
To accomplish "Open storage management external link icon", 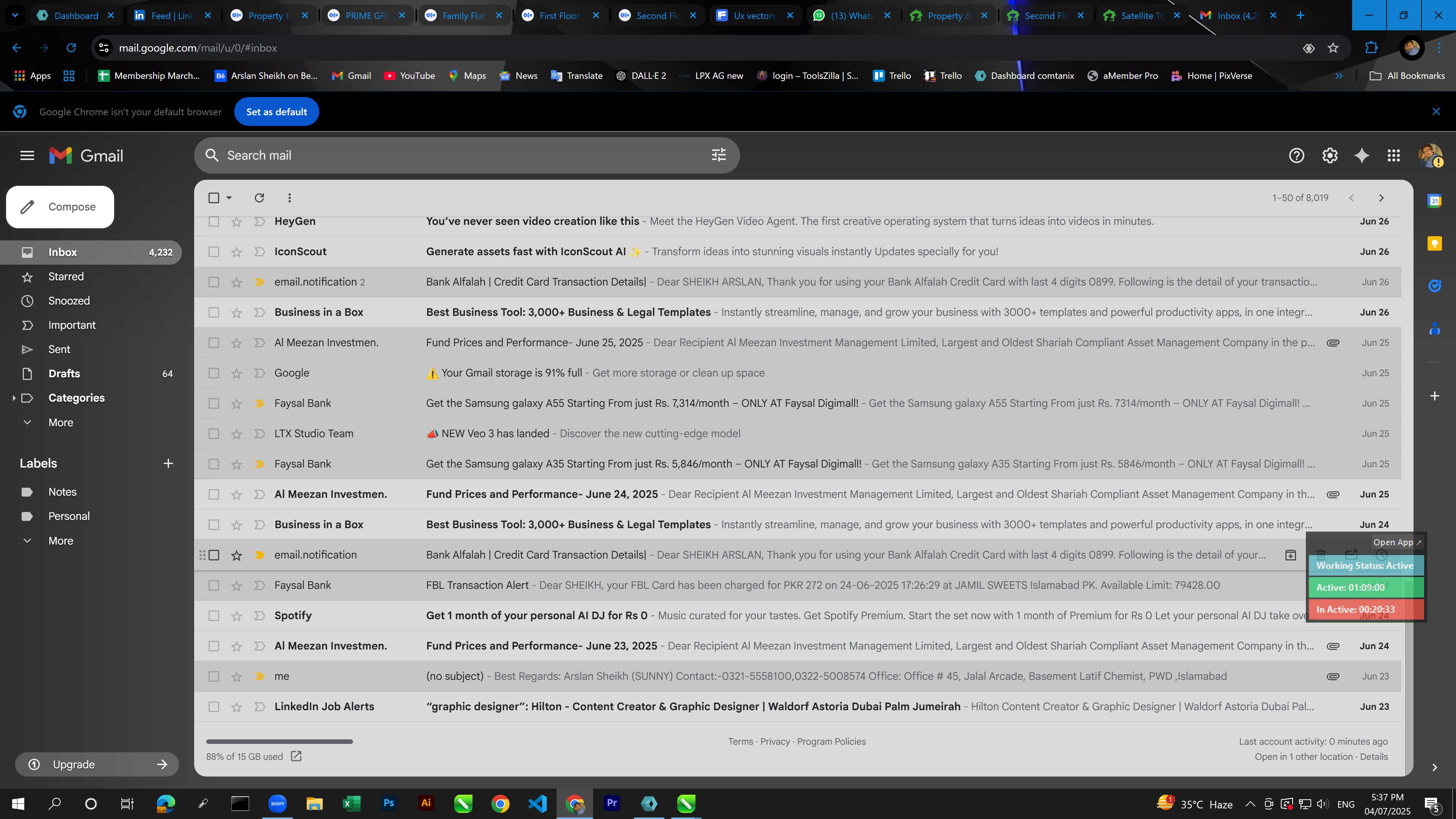I will [296, 756].
